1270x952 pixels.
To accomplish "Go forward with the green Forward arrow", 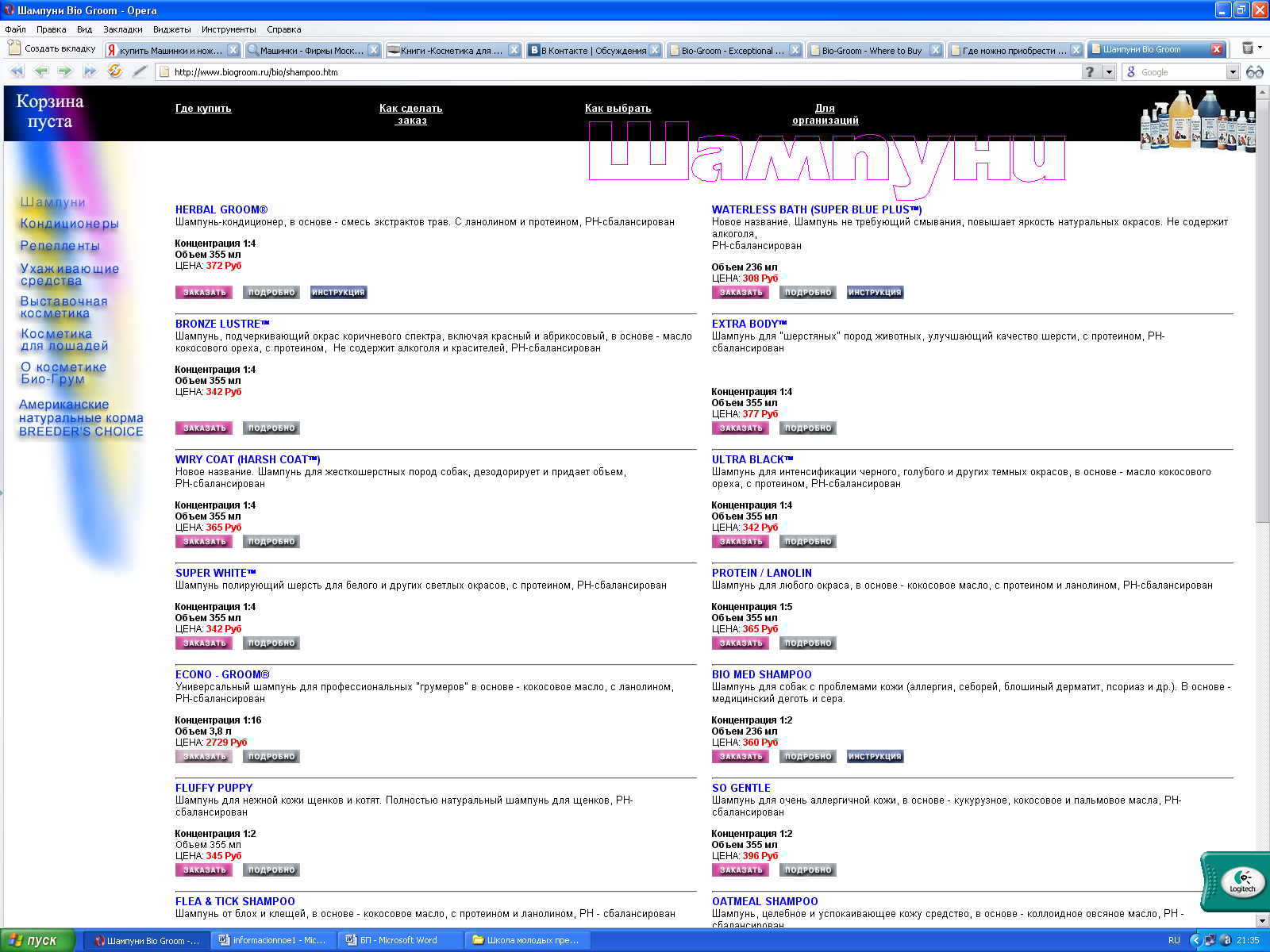I will [65, 71].
